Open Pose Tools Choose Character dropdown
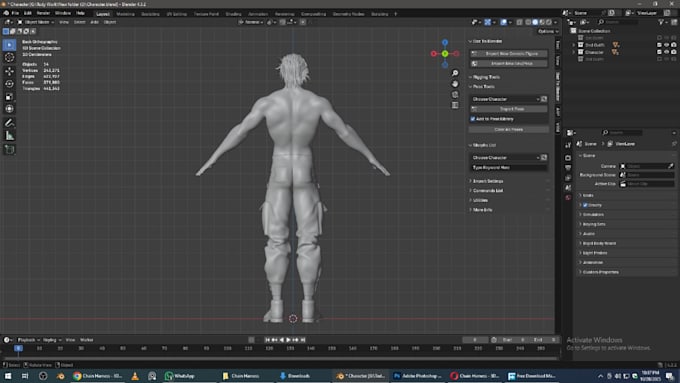 (505, 99)
